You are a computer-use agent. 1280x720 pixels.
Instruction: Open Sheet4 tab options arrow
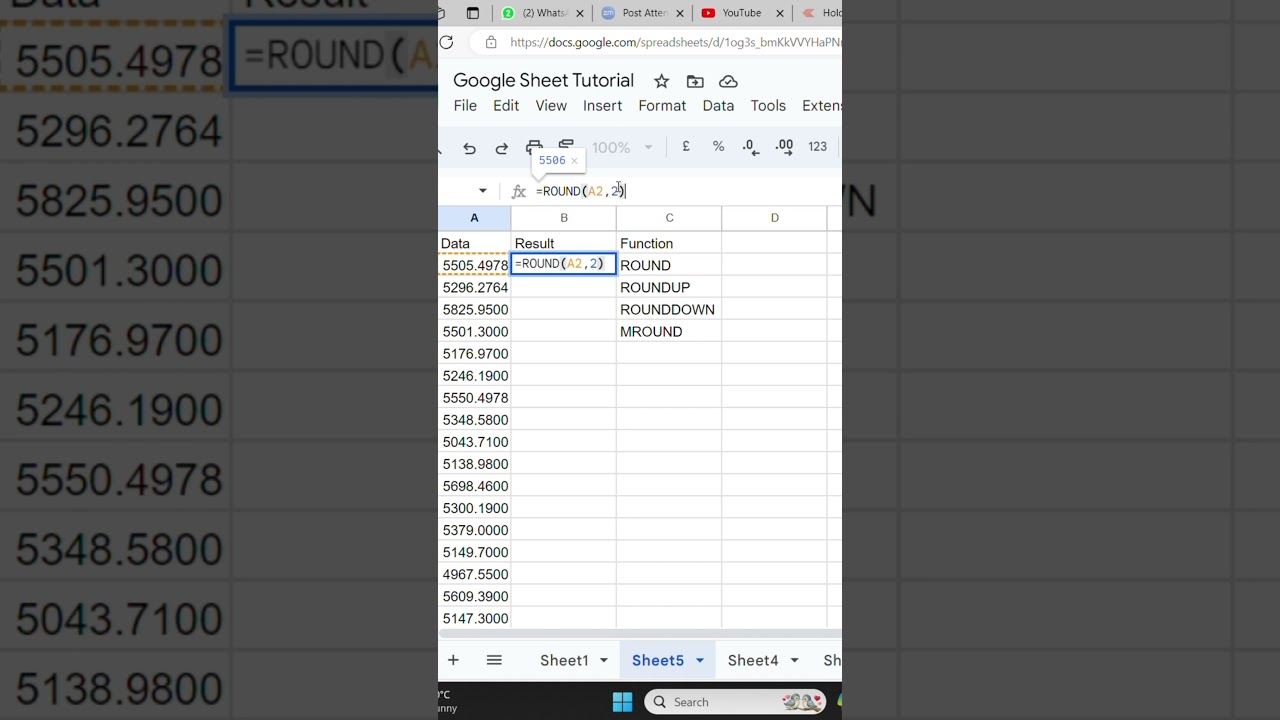point(794,660)
